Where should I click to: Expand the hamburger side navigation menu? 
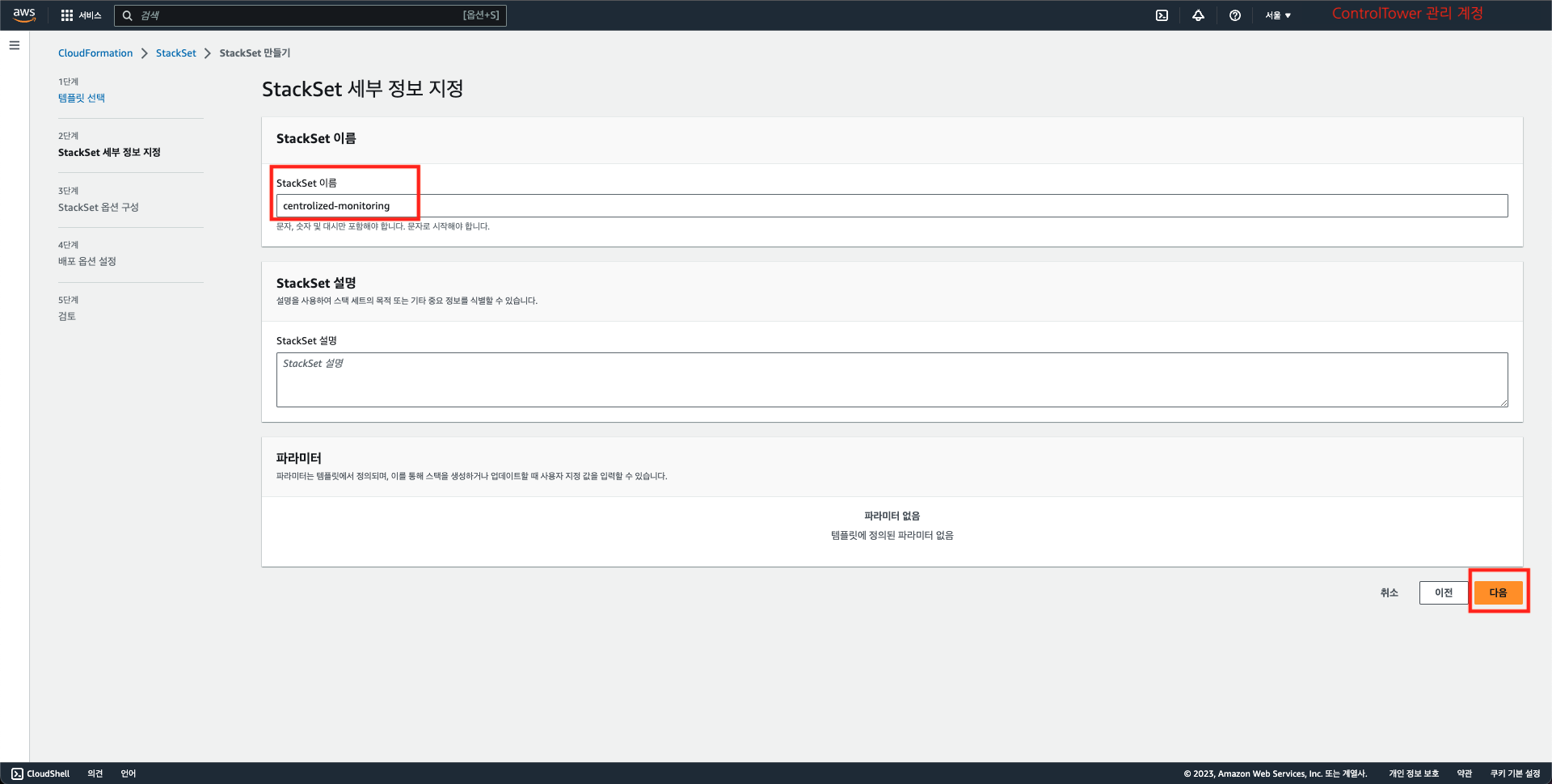pyautogui.click(x=15, y=45)
